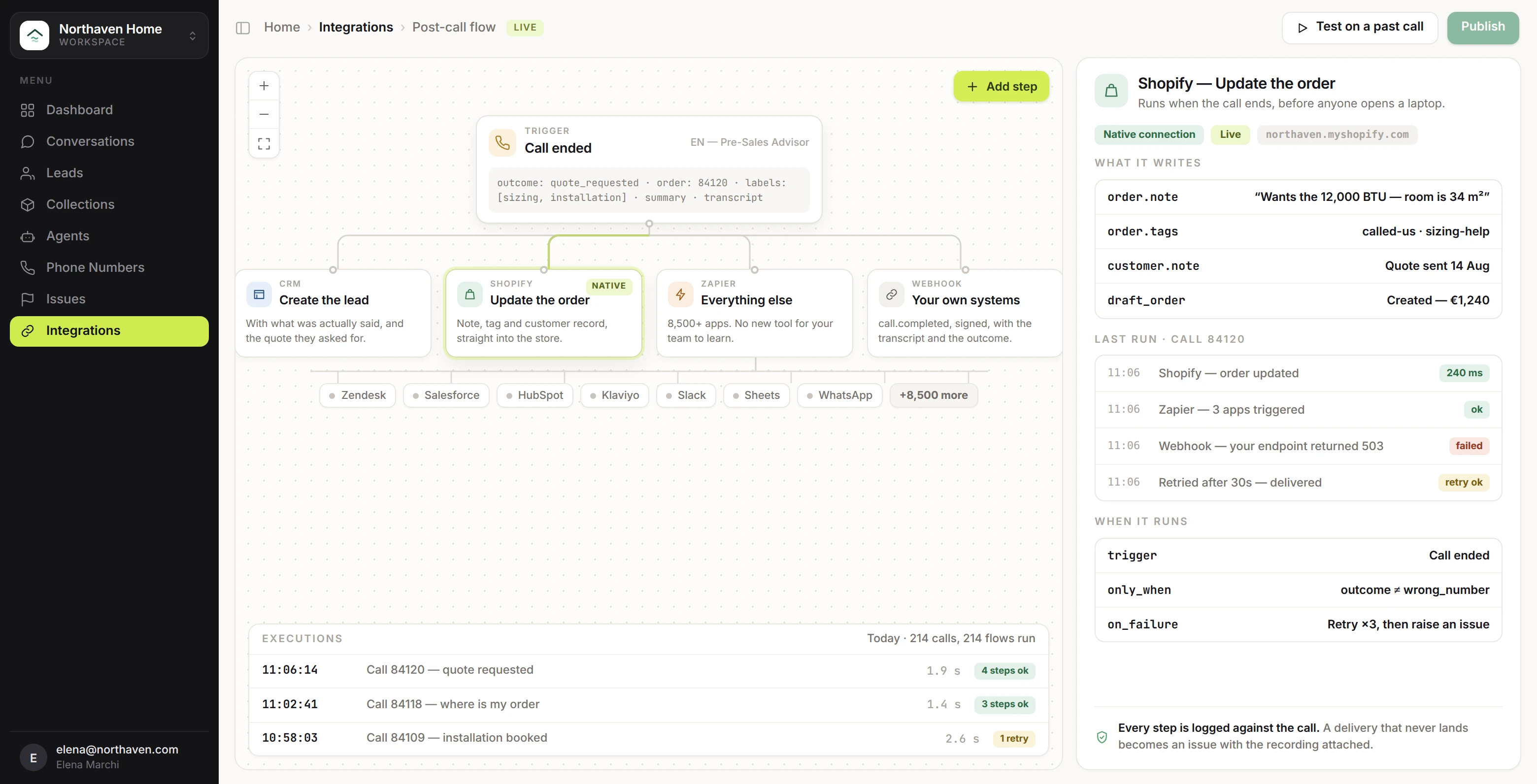Click the Agents robot icon
The image size is (1537, 784).
tap(28, 236)
